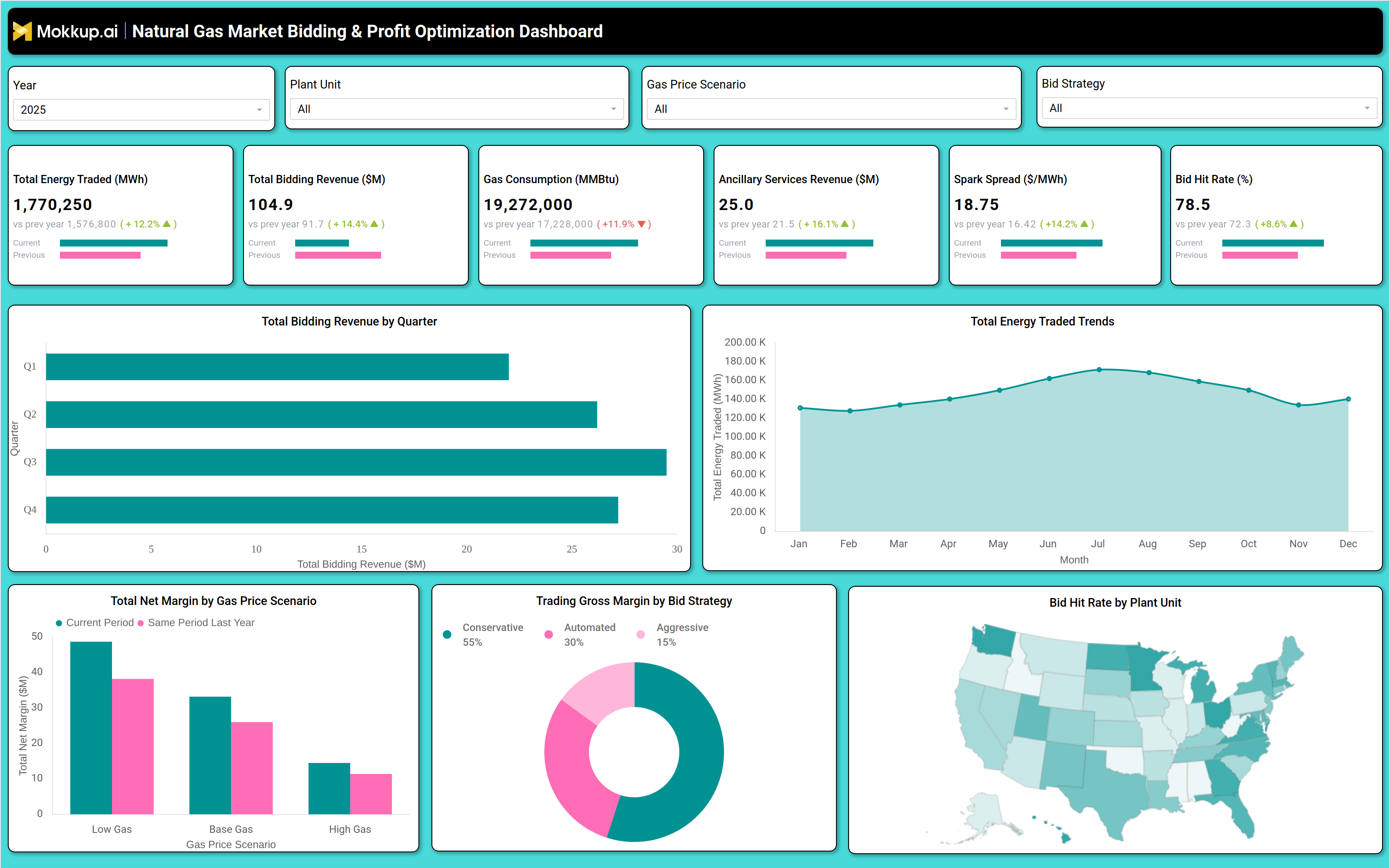Click the up-triangle icon beside +12.2%
This screenshot has height=868, width=1389.
click(x=167, y=224)
